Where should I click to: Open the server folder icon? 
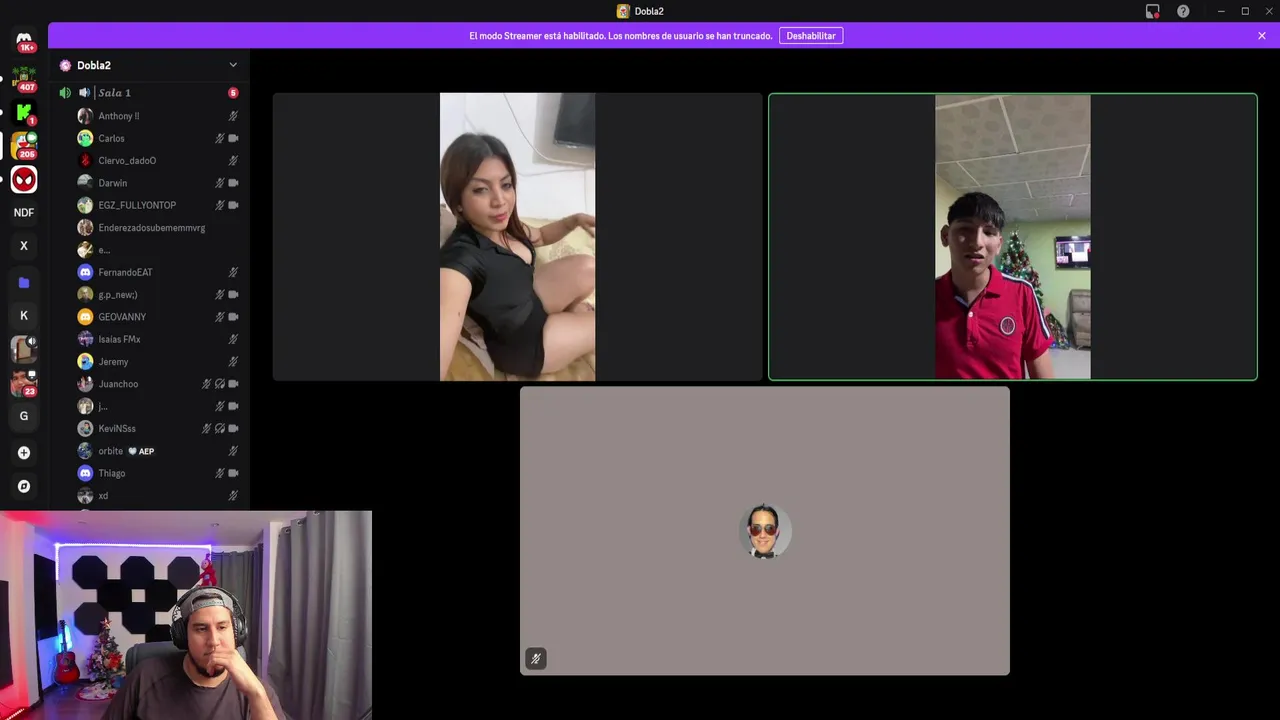coord(24,283)
